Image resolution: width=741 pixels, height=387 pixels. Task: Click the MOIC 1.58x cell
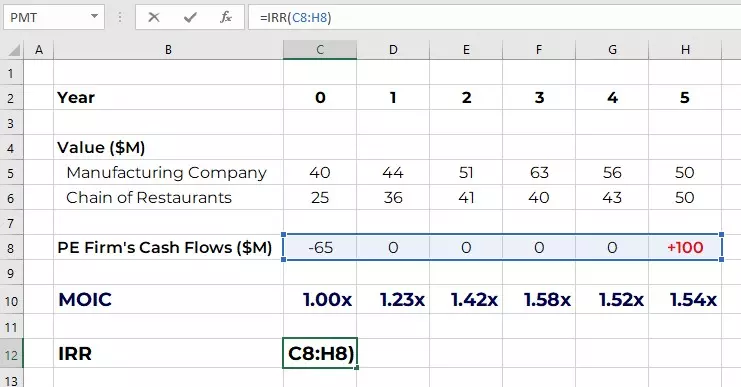coord(539,300)
